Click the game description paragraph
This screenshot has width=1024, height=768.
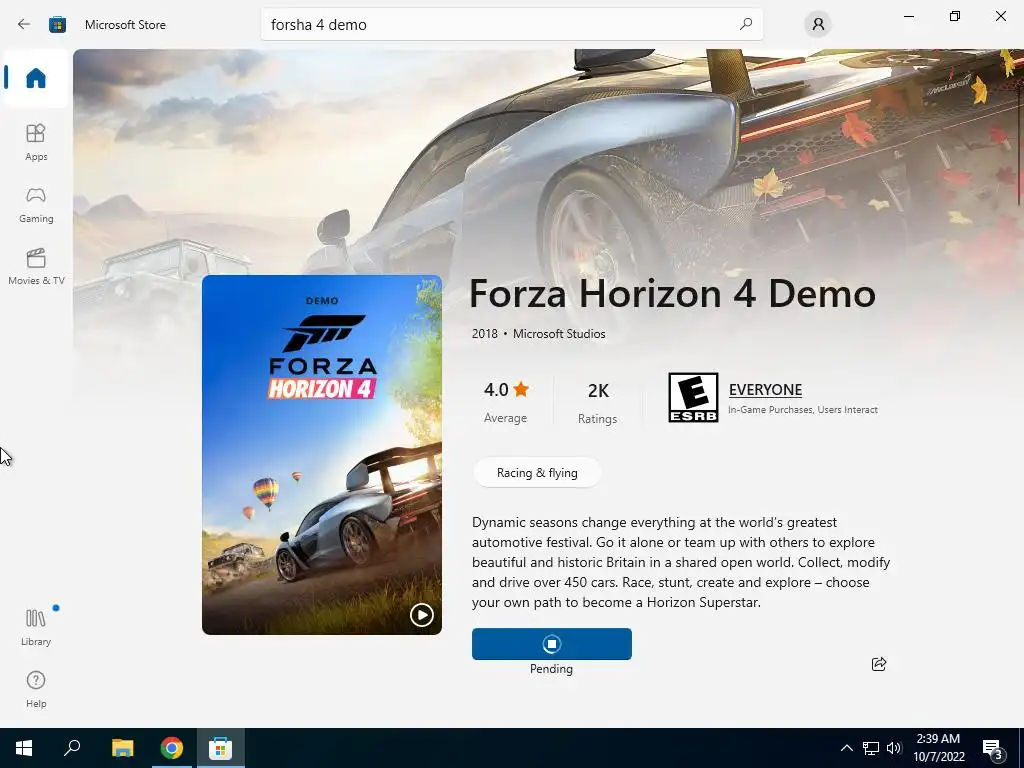(680, 562)
